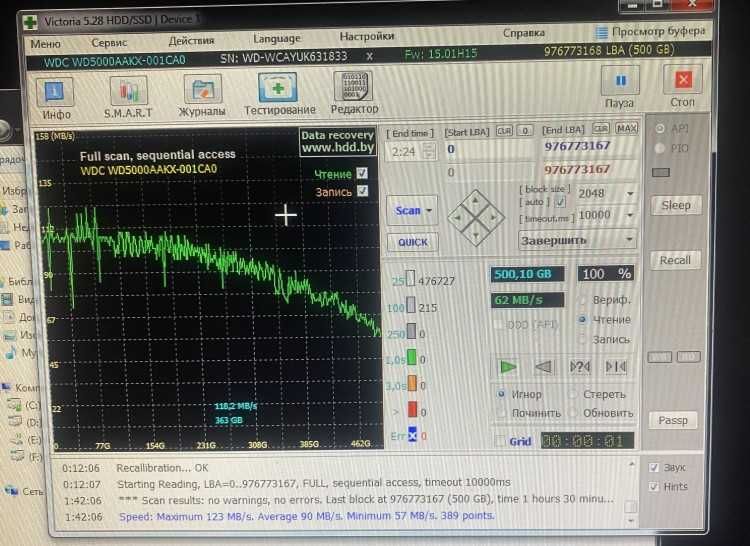This screenshot has height=546, width=750.
Task: Click the diamond navigation pad up arrow
Action: (475, 199)
